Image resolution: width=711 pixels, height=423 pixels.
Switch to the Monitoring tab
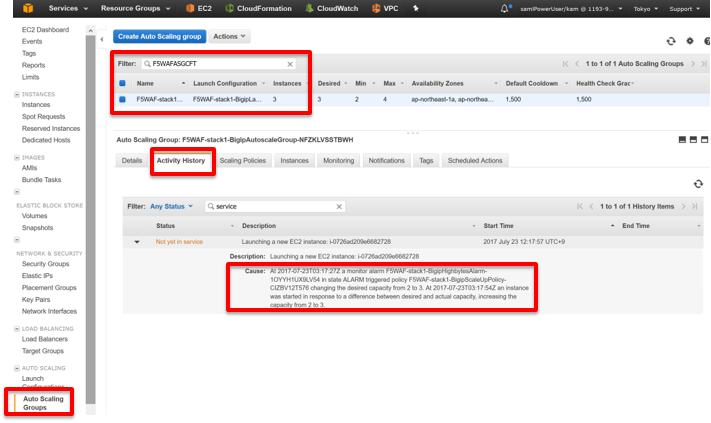pos(339,160)
